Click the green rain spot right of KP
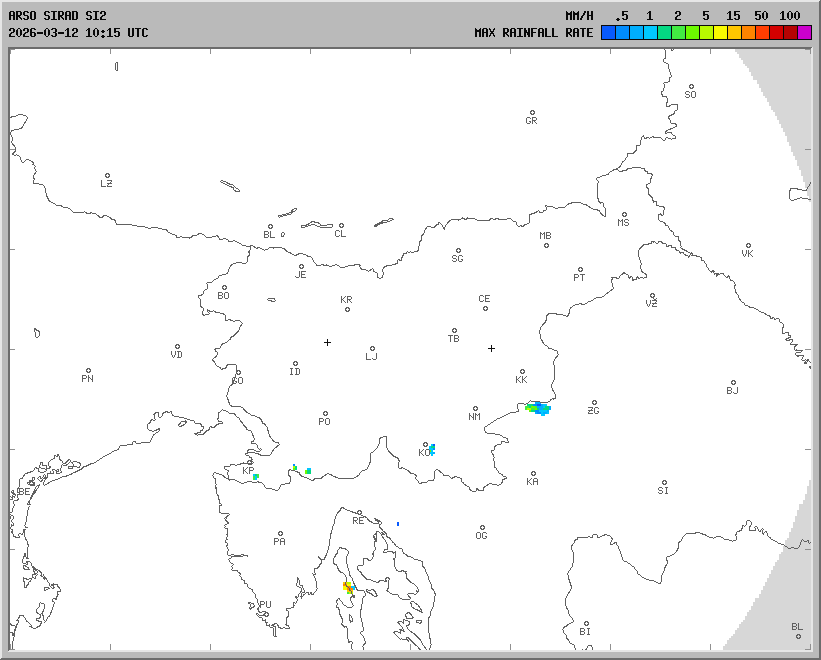The width and height of the screenshot is (821, 660). coord(308,470)
